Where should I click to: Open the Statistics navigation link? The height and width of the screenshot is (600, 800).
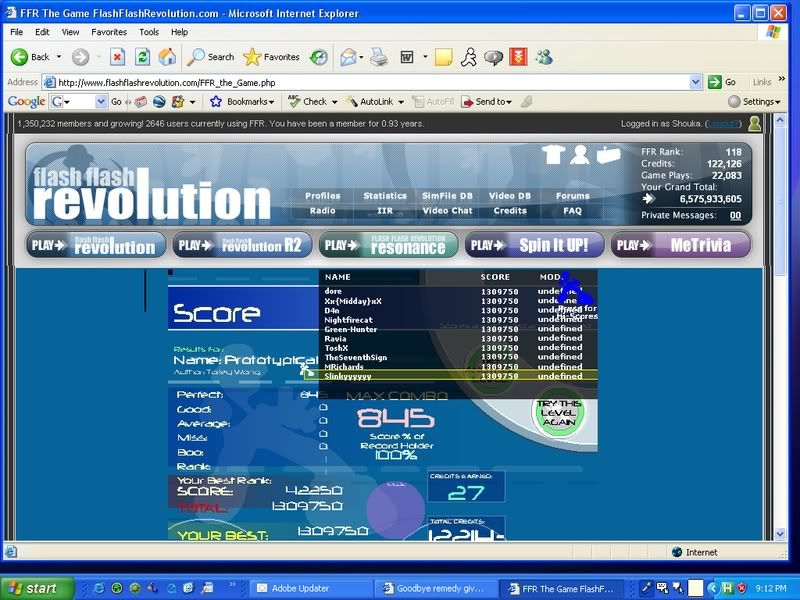(385, 196)
